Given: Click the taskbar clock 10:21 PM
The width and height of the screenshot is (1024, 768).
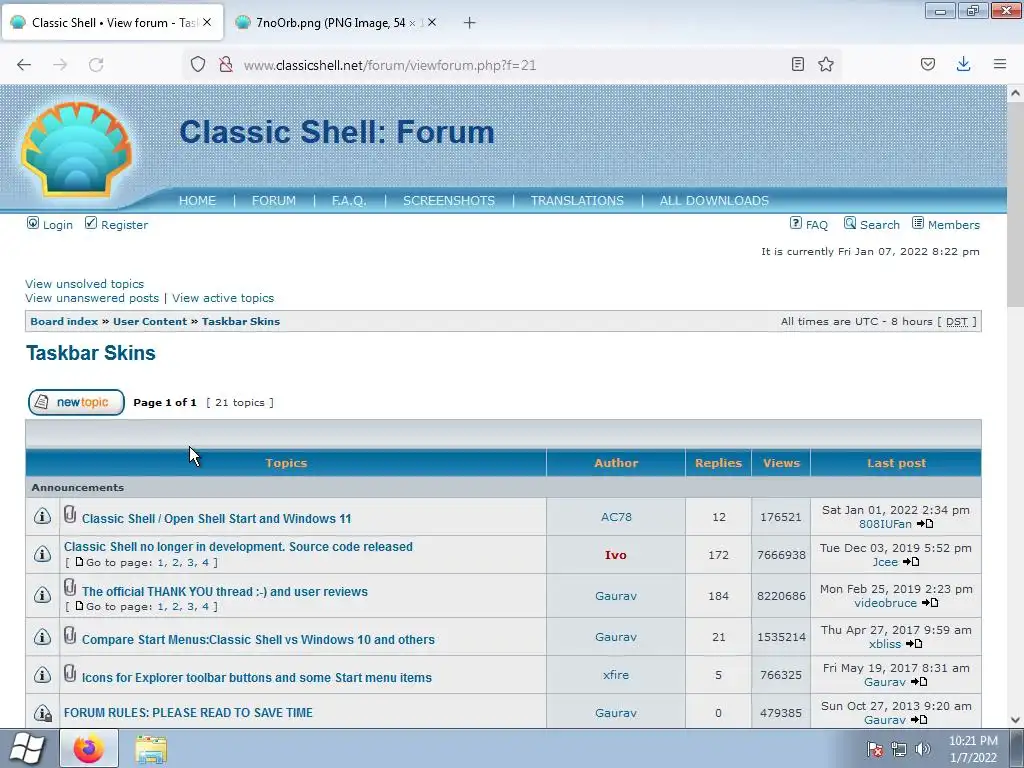Looking at the screenshot, I should 973,741.
